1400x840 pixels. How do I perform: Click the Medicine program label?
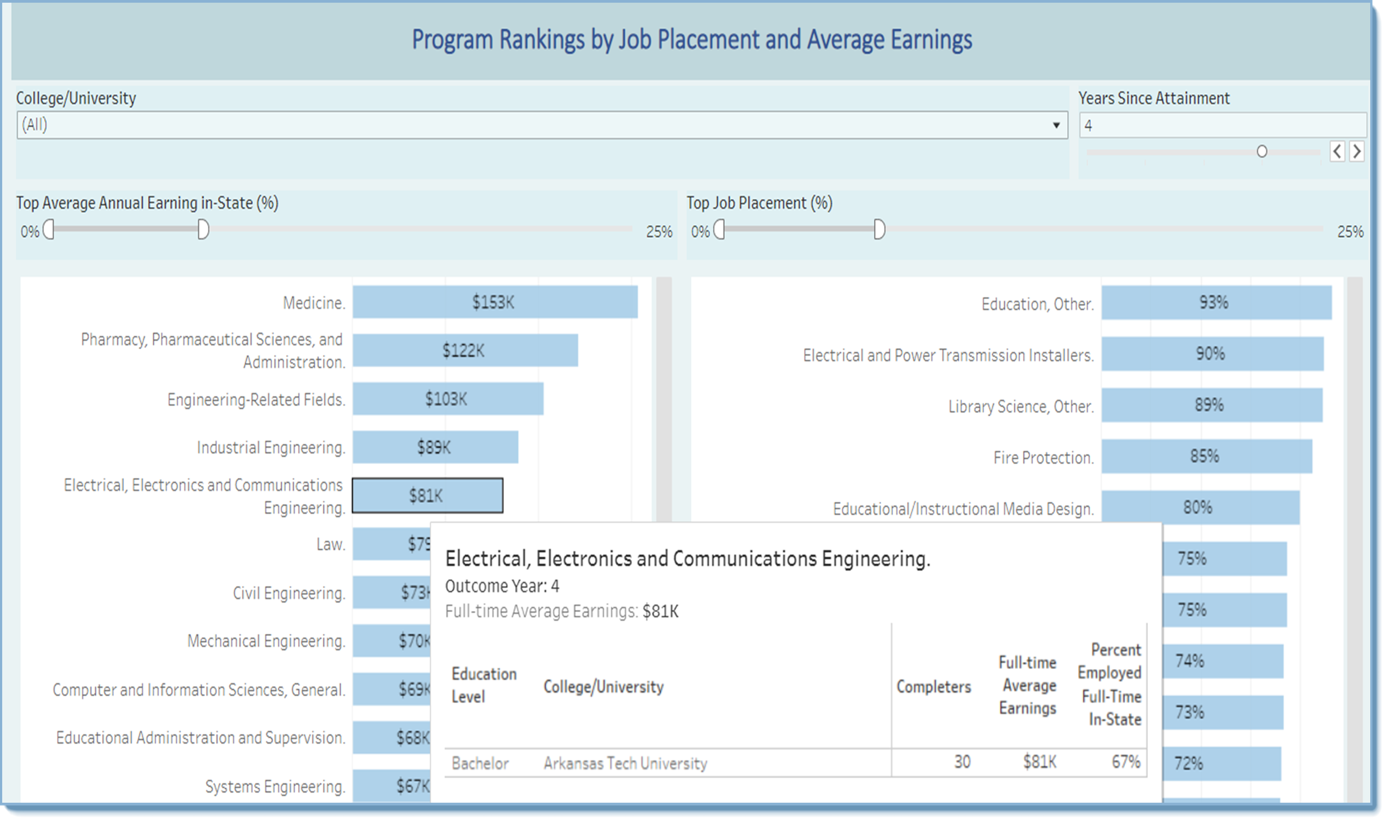(x=314, y=303)
